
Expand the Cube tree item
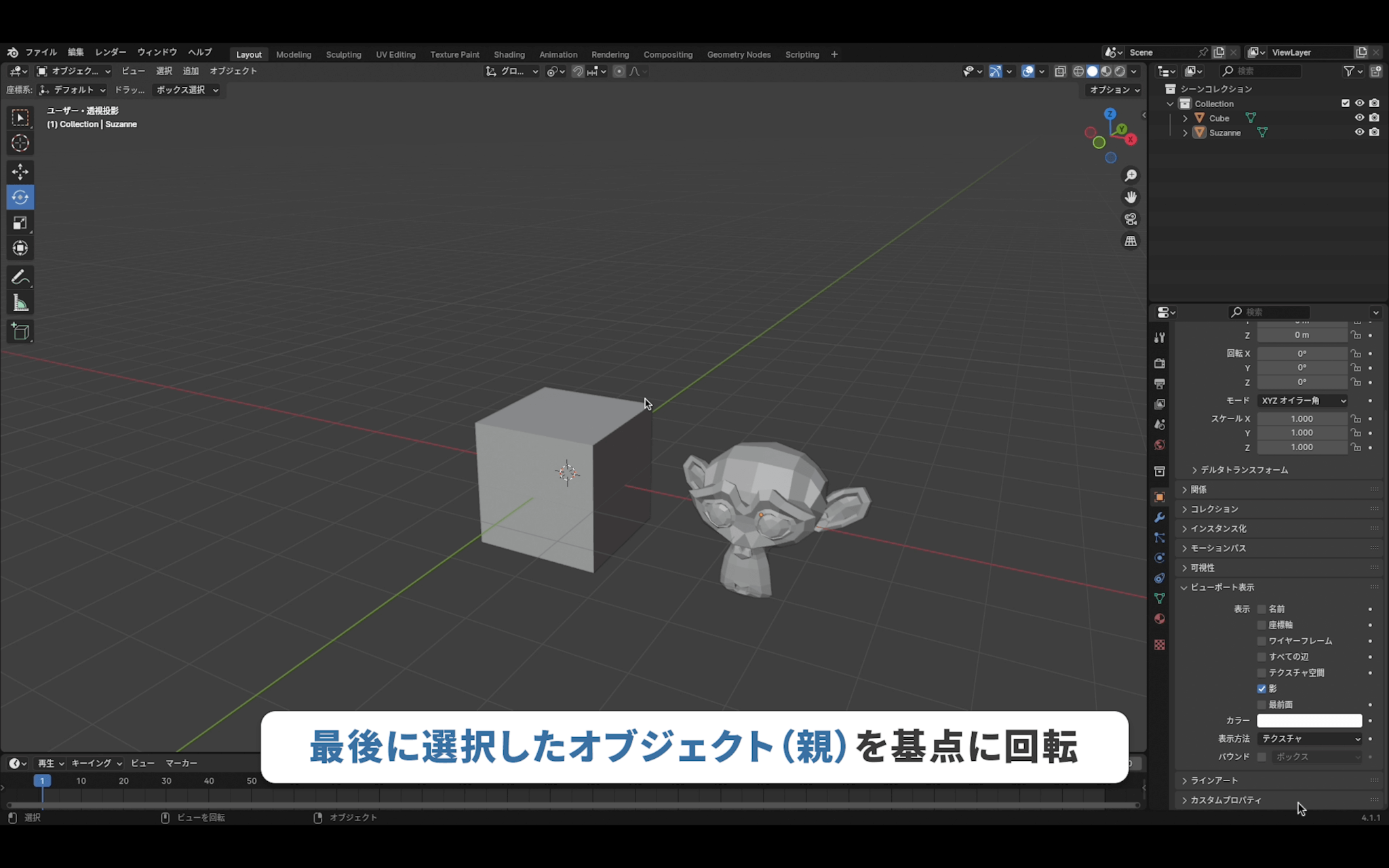(x=1185, y=118)
